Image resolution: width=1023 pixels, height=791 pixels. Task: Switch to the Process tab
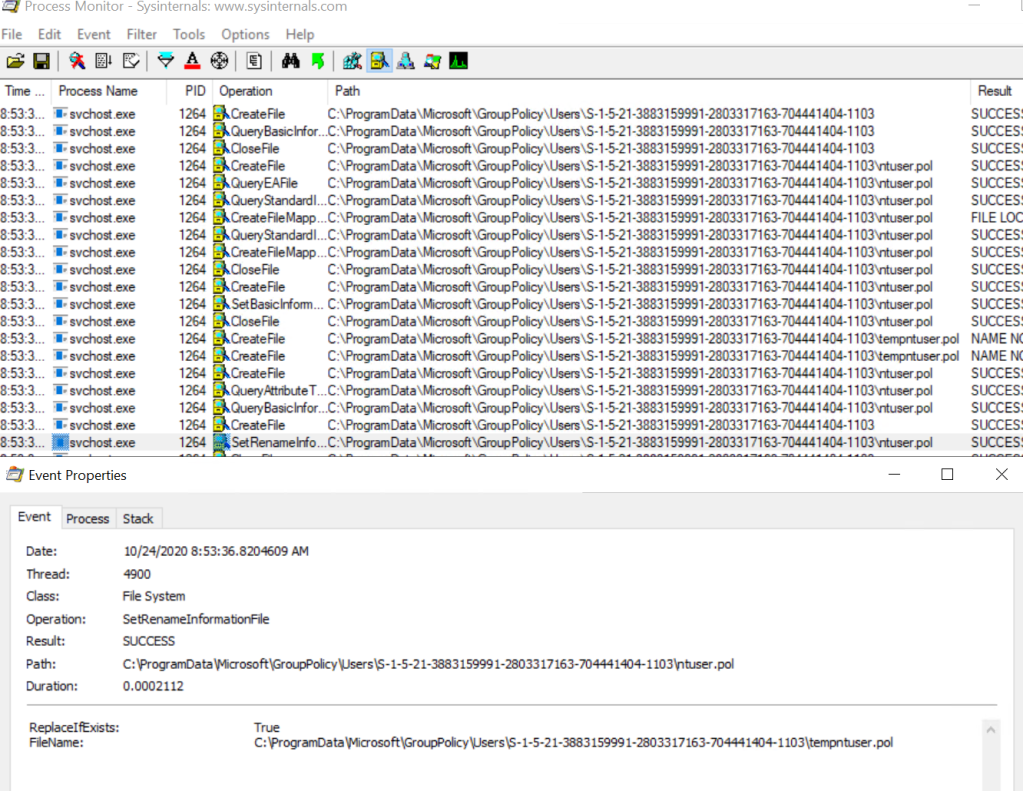87,518
